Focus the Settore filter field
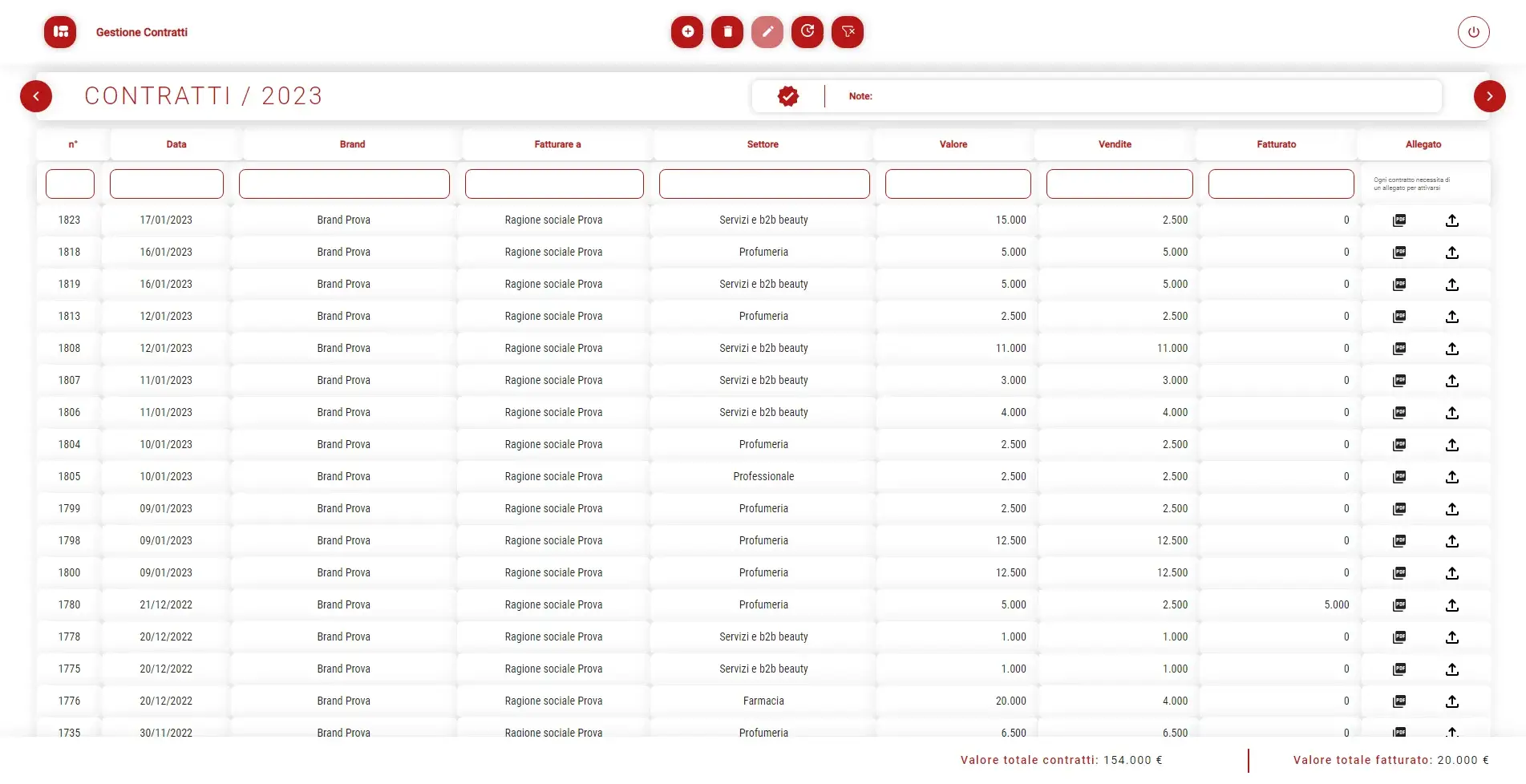 (x=764, y=184)
